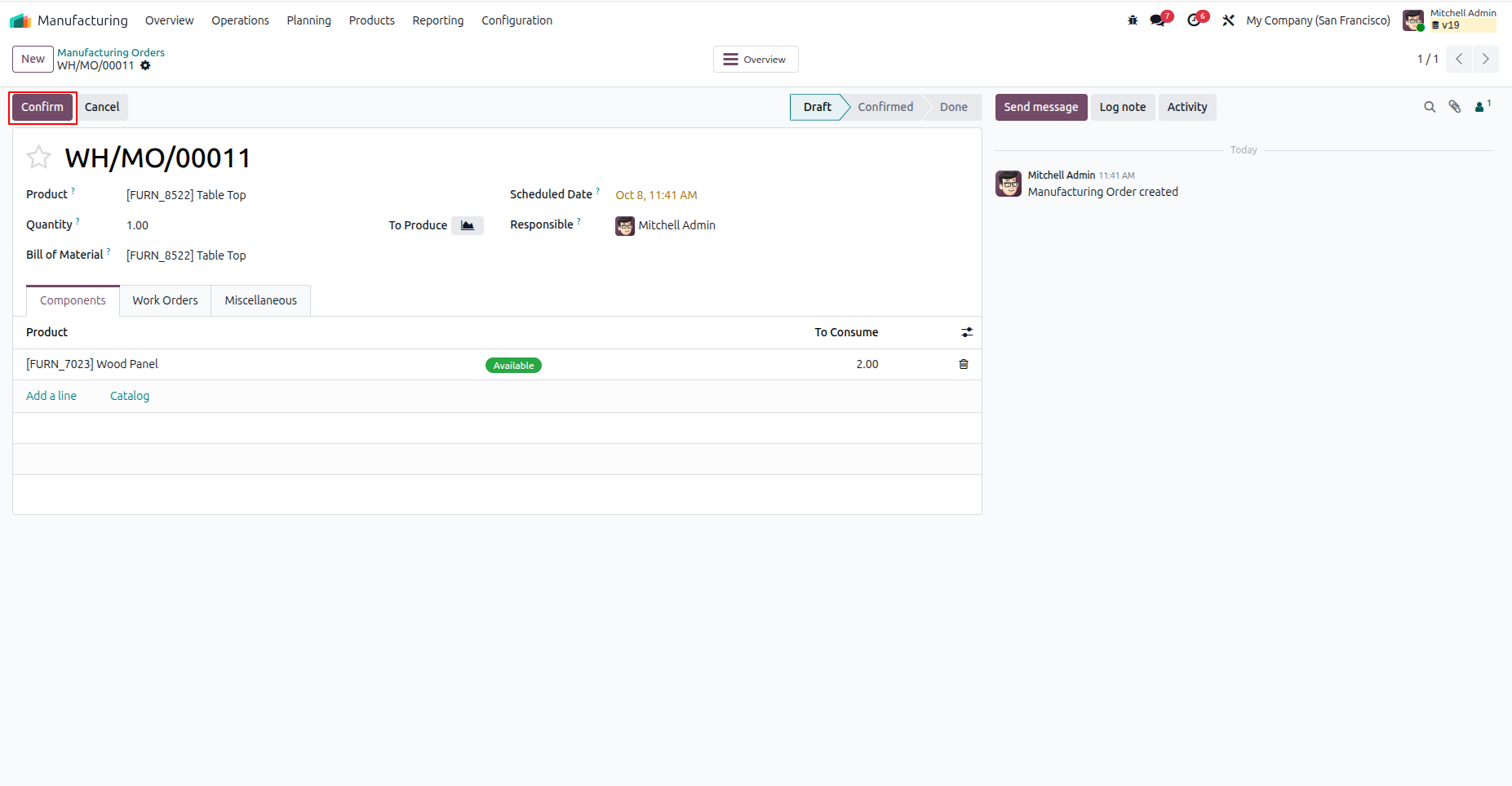Click Mitchell Admin avatar in chatter message
The image size is (1512, 786).
[x=1009, y=184]
